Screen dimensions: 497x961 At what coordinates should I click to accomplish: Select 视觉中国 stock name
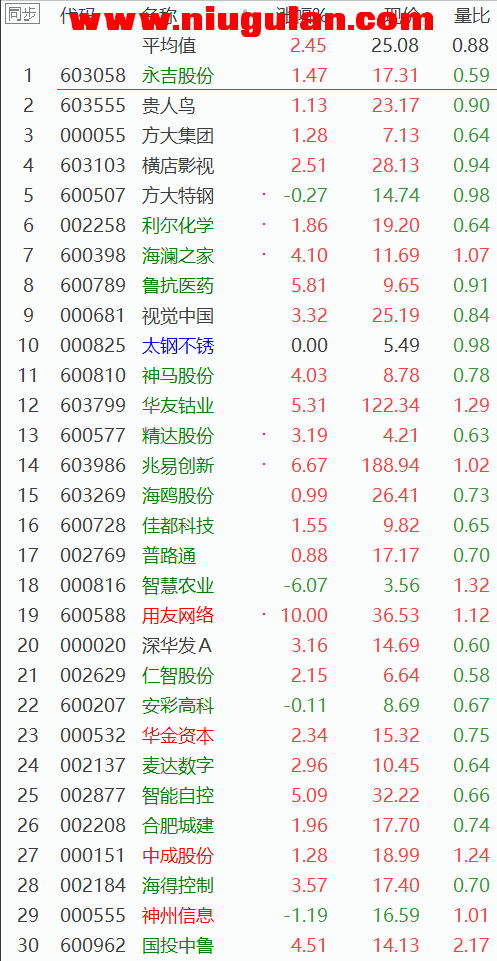pyautogui.click(x=178, y=316)
